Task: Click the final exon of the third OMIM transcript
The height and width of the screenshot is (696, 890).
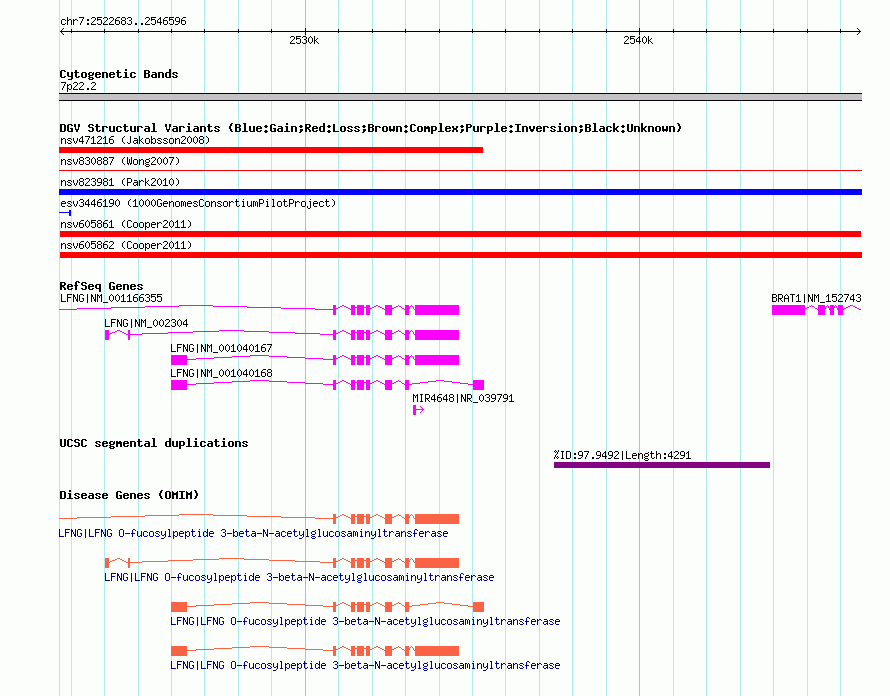Action: [478, 607]
